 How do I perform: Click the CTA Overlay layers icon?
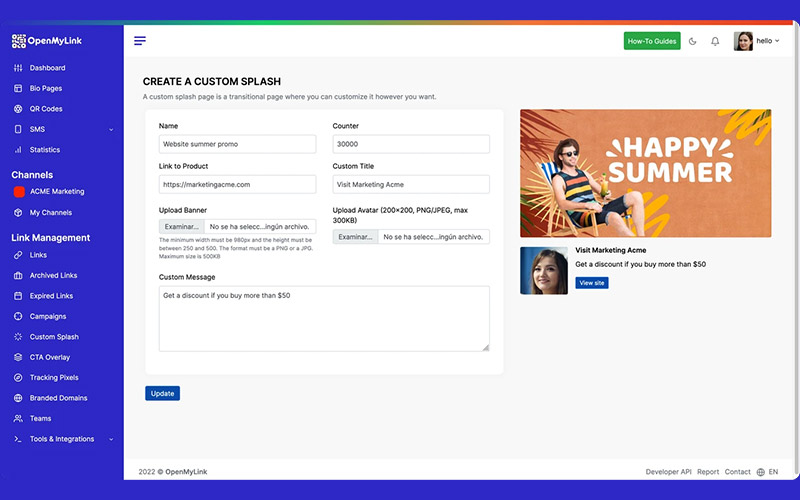[x=18, y=357]
